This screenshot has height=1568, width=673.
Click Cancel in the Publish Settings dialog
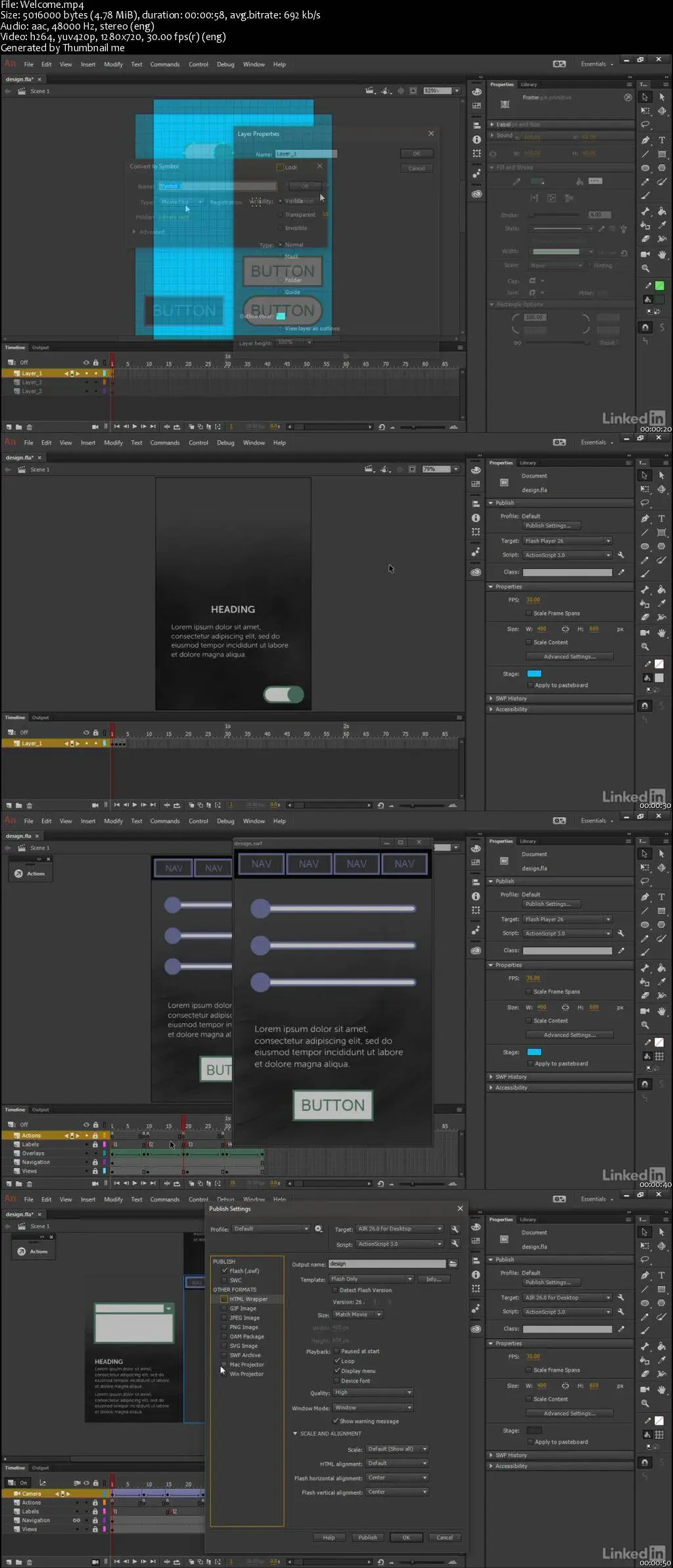[444, 1537]
